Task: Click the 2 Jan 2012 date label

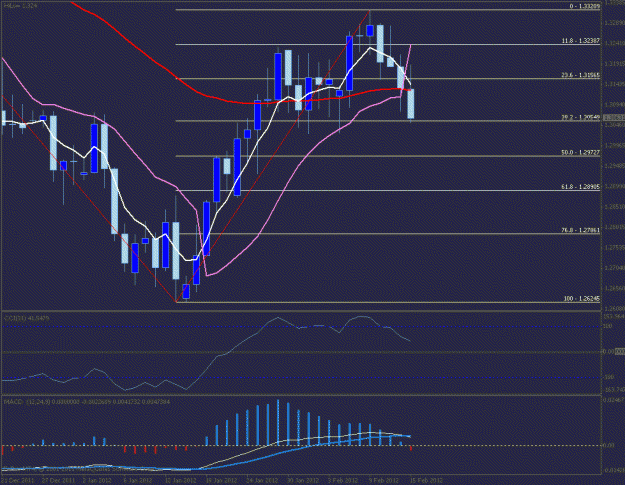Action: tap(97, 480)
